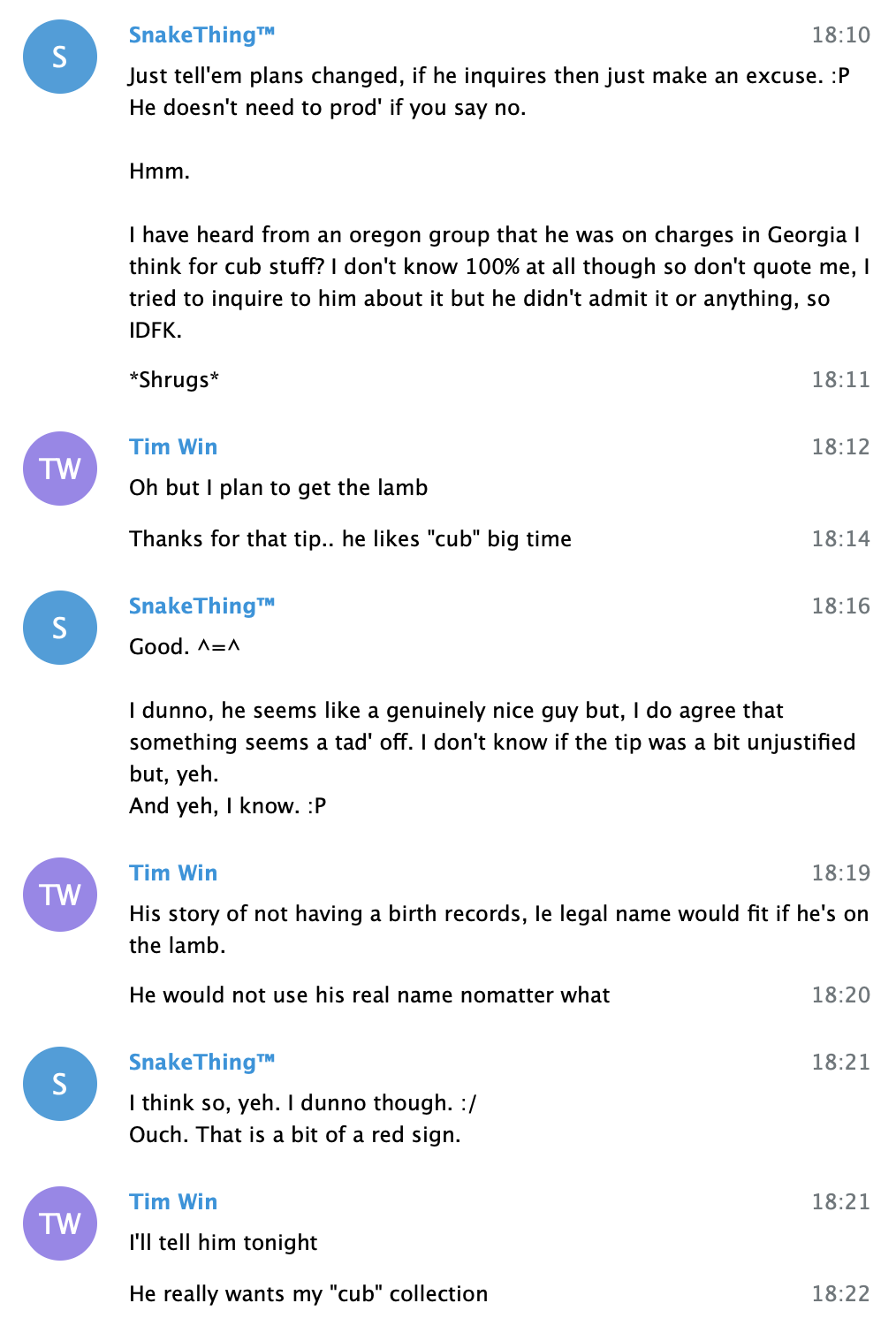Open SnakeThing username above "Just tell'em plans changed"

[x=201, y=35]
